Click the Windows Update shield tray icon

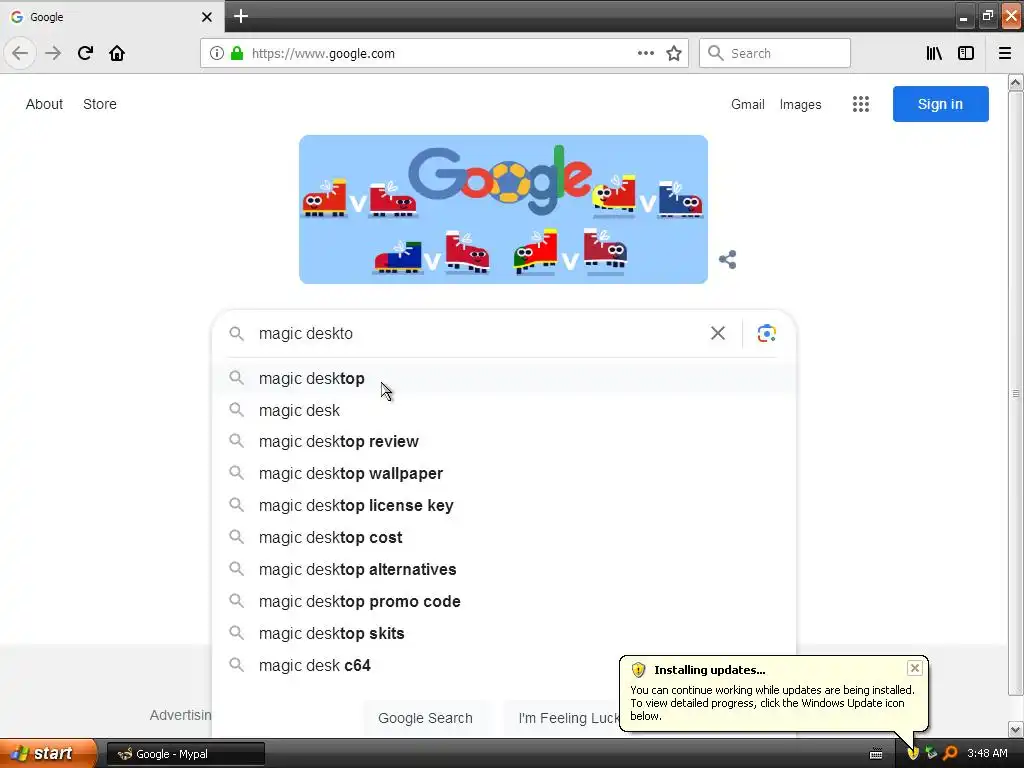tap(913, 753)
